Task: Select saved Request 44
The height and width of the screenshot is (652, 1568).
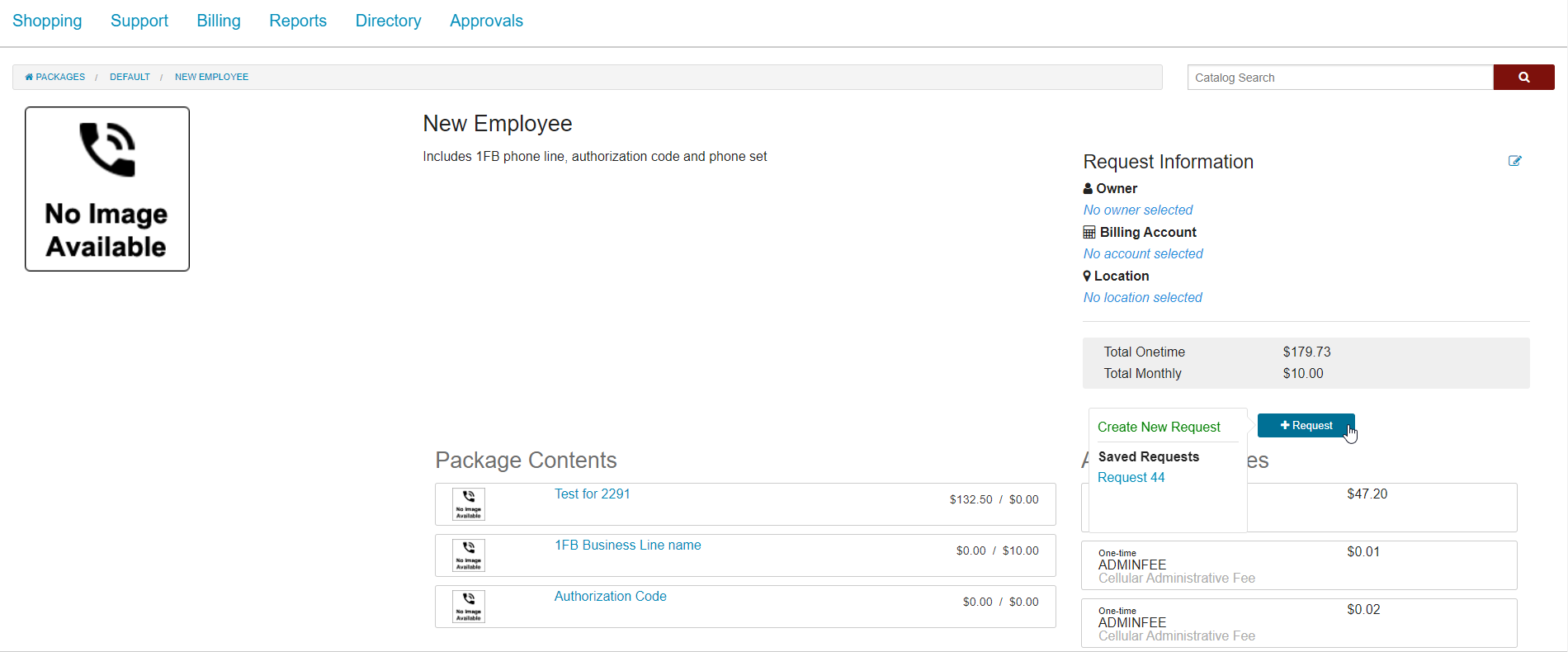Action: (x=1131, y=477)
